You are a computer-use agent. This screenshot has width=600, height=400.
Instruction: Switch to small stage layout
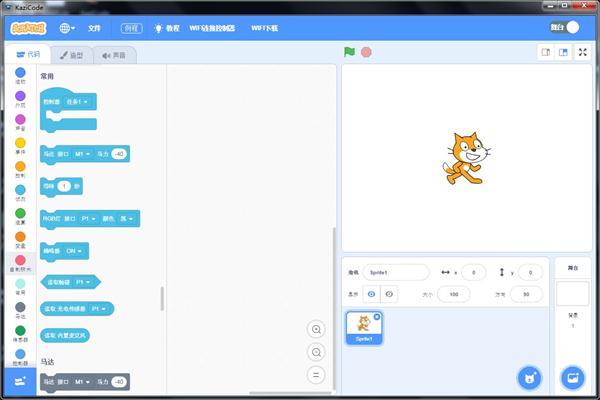click(546, 52)
